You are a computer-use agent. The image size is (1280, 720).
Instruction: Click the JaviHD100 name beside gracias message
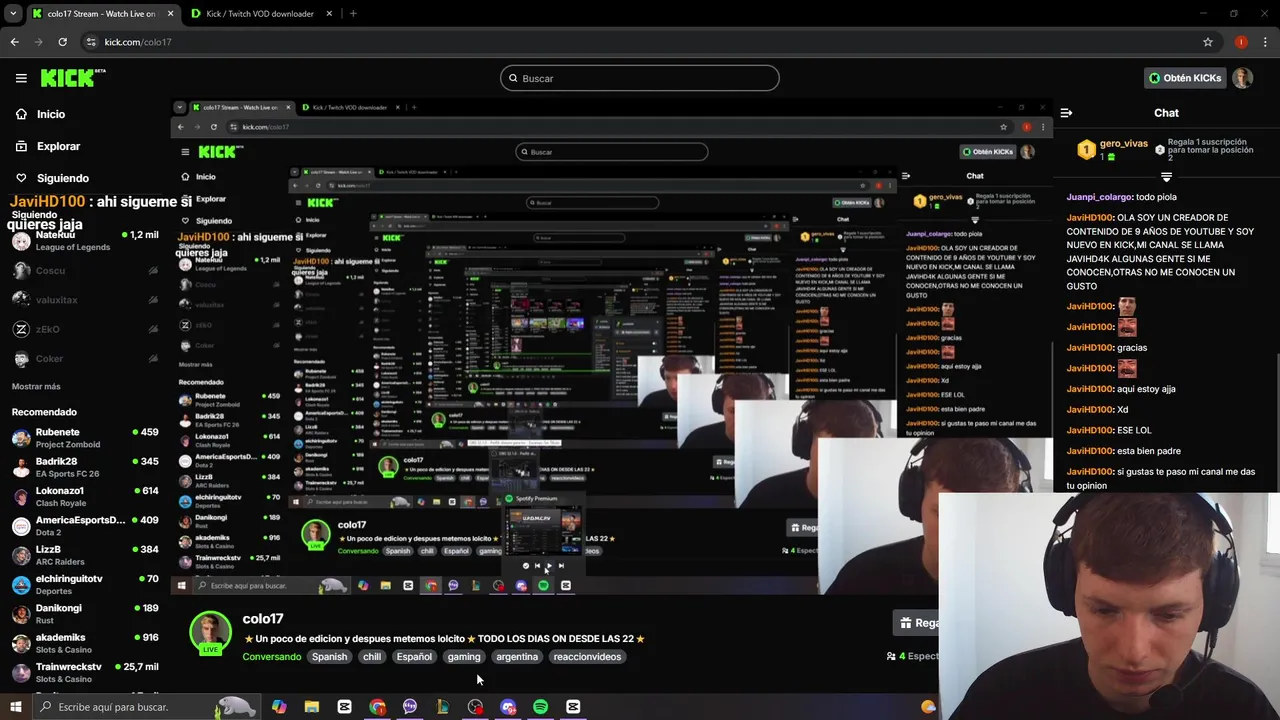click(x=1090, y=348)
